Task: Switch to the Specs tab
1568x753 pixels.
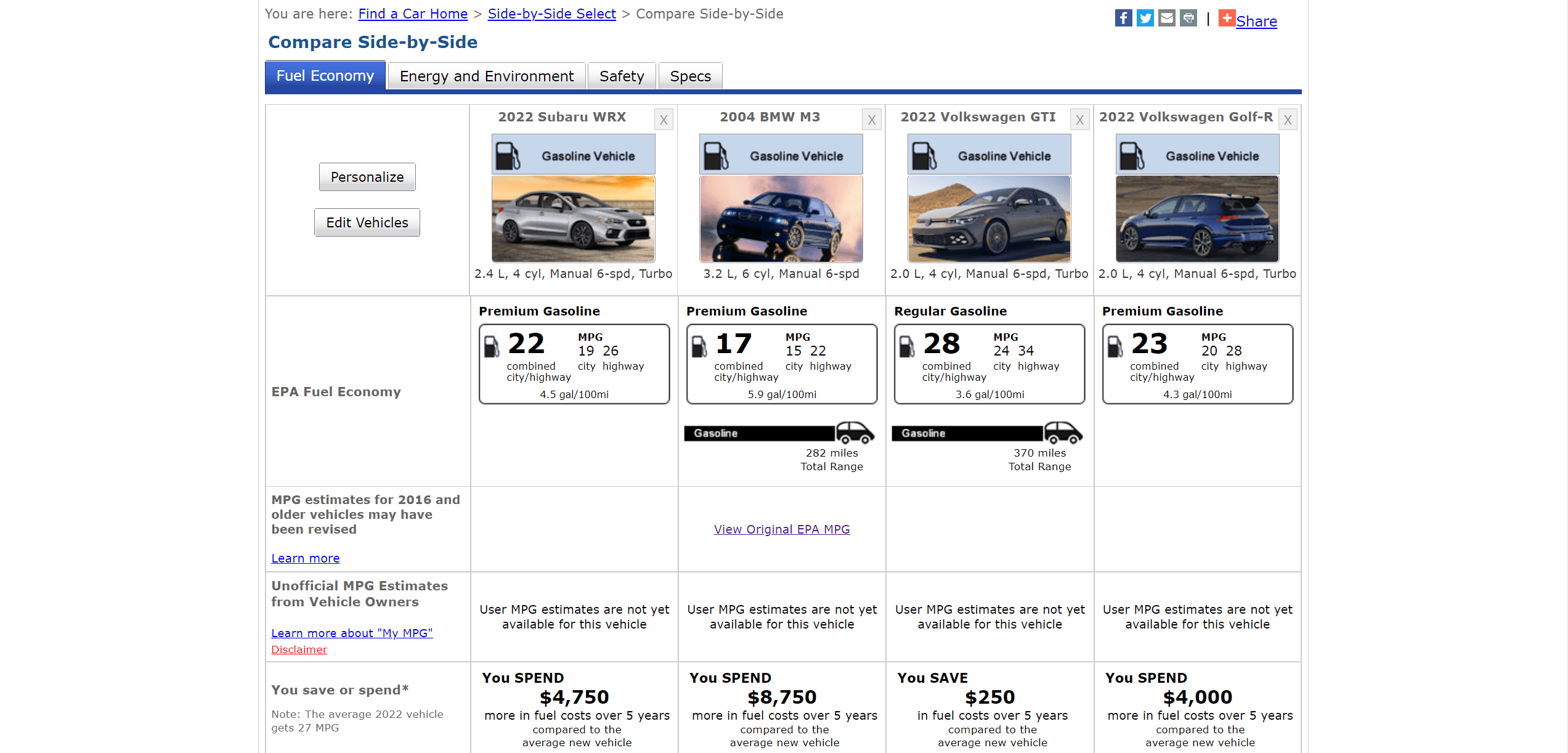Action: (x=691, y=76)
